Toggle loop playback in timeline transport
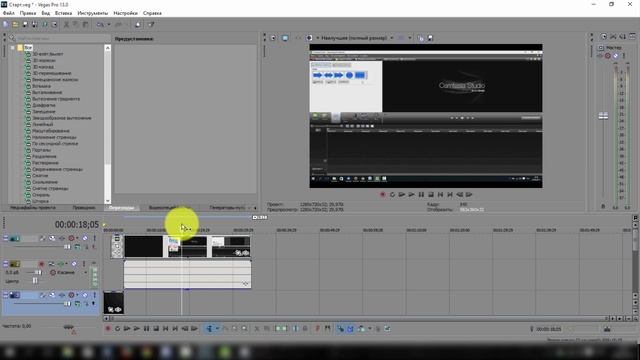Viewport: 640px width, 360px height. [x=118, y=329]
